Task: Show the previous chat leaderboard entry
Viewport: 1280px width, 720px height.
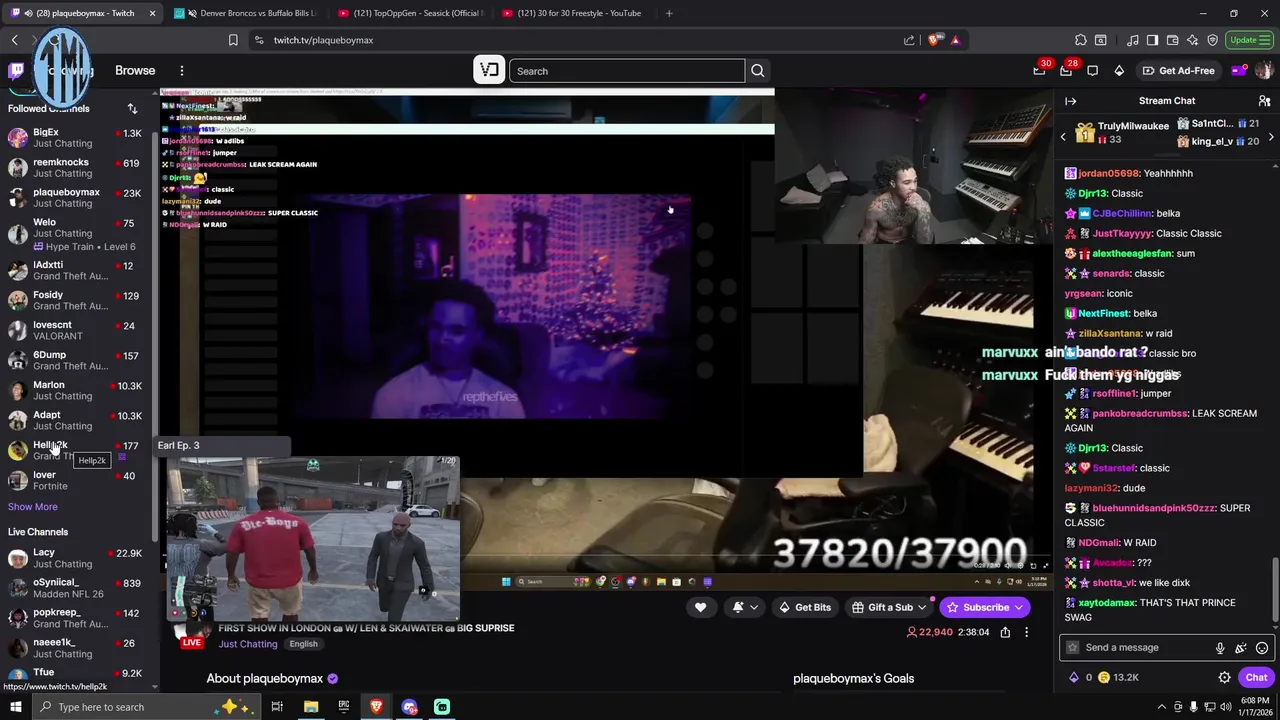Action: (1063, 136)
